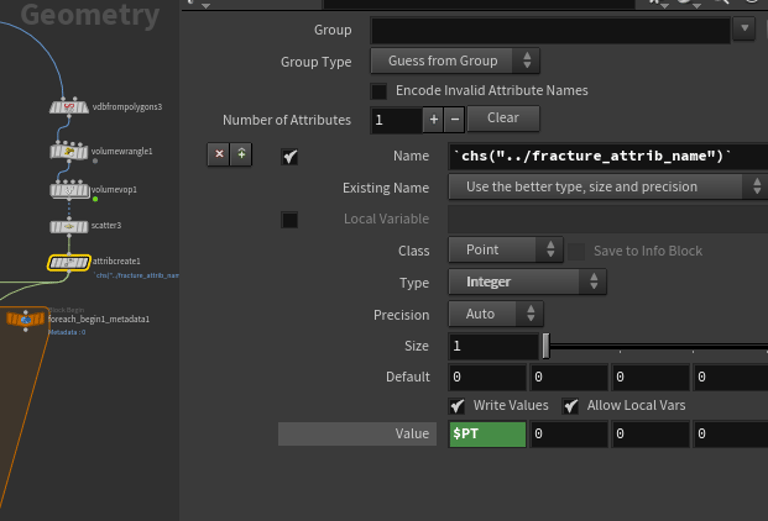Screen dimensions: 768x521
Task: Click the Existing Name parameter label
Action: click(385, 188)
